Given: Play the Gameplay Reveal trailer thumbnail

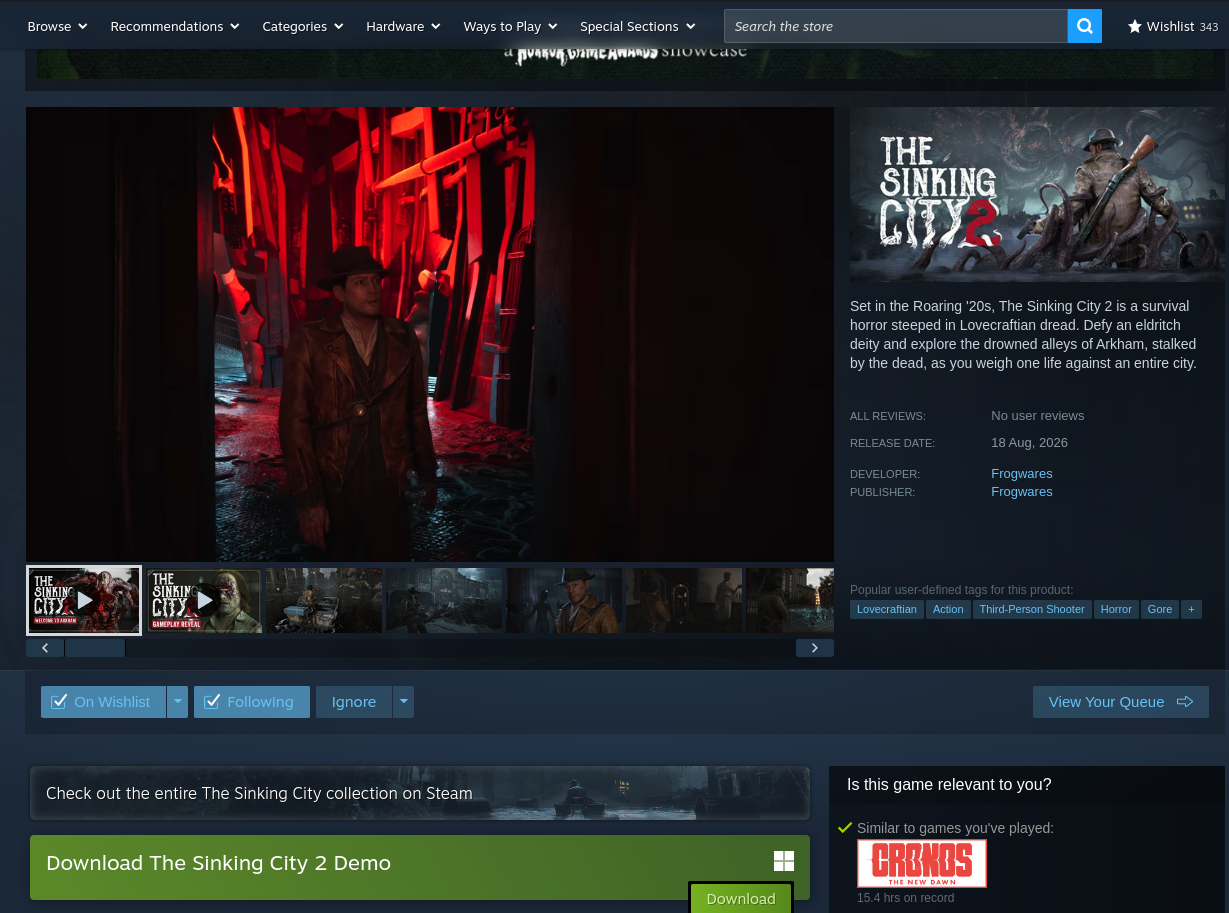Looking at the screenshot, I should (x=204, y=600).
